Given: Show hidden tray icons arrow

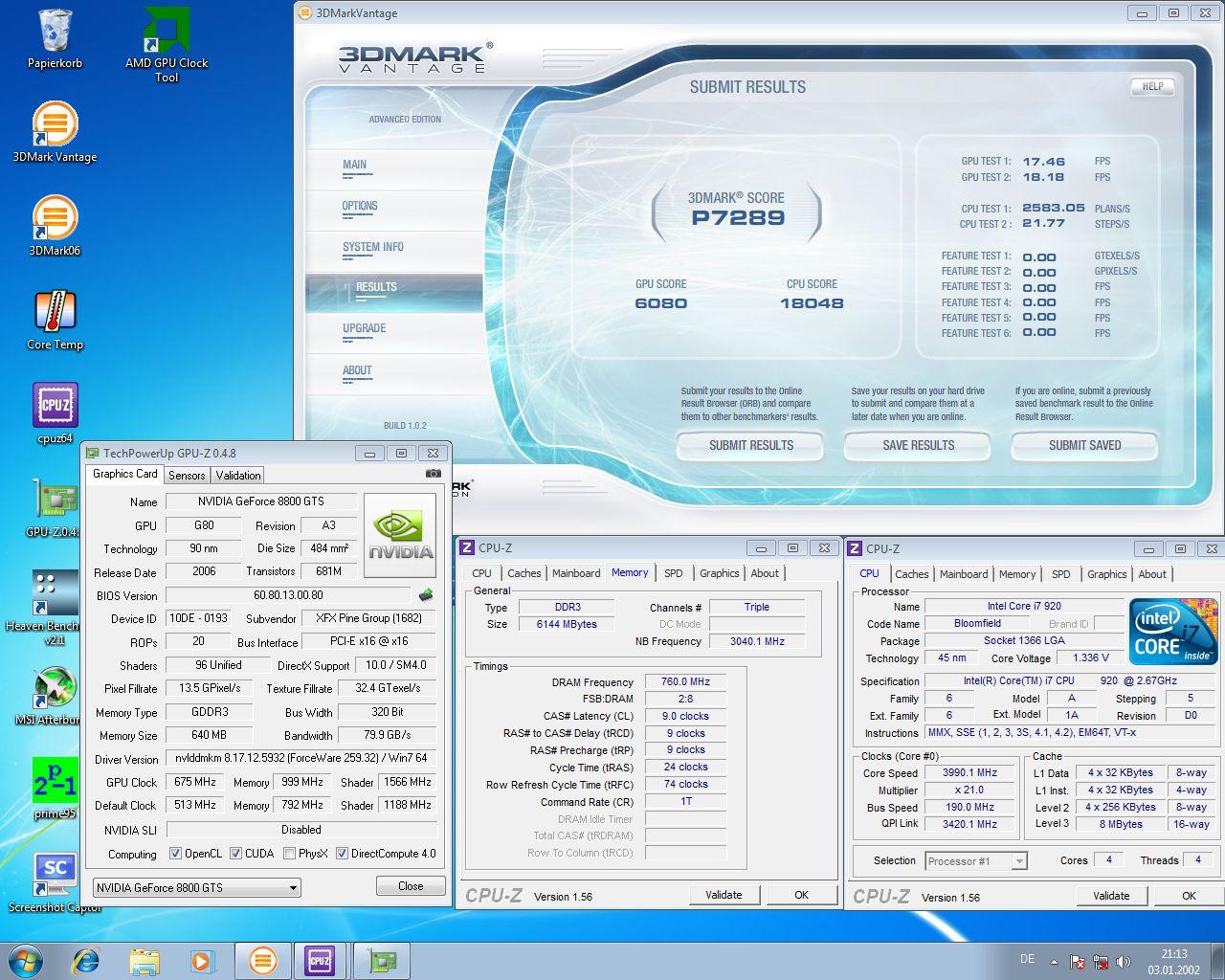Looking at the screenshot, I should coord(1054,962).
